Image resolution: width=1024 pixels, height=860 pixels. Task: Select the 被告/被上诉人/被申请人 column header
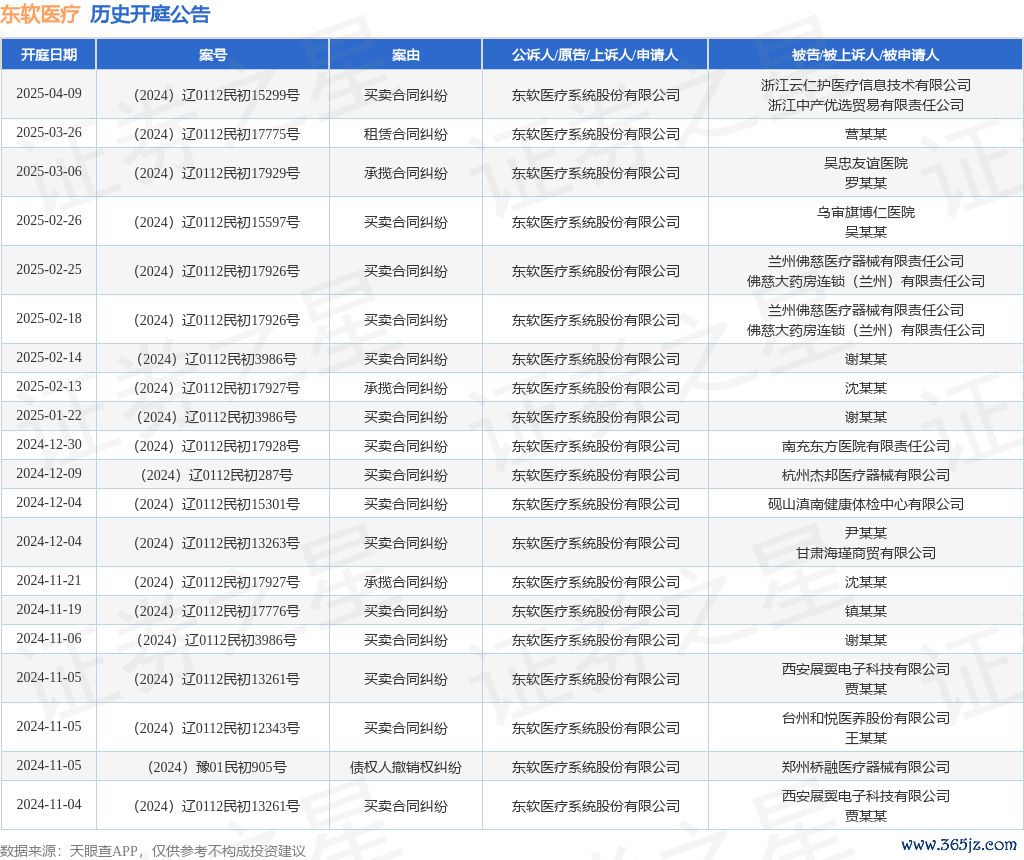point(865,55)
